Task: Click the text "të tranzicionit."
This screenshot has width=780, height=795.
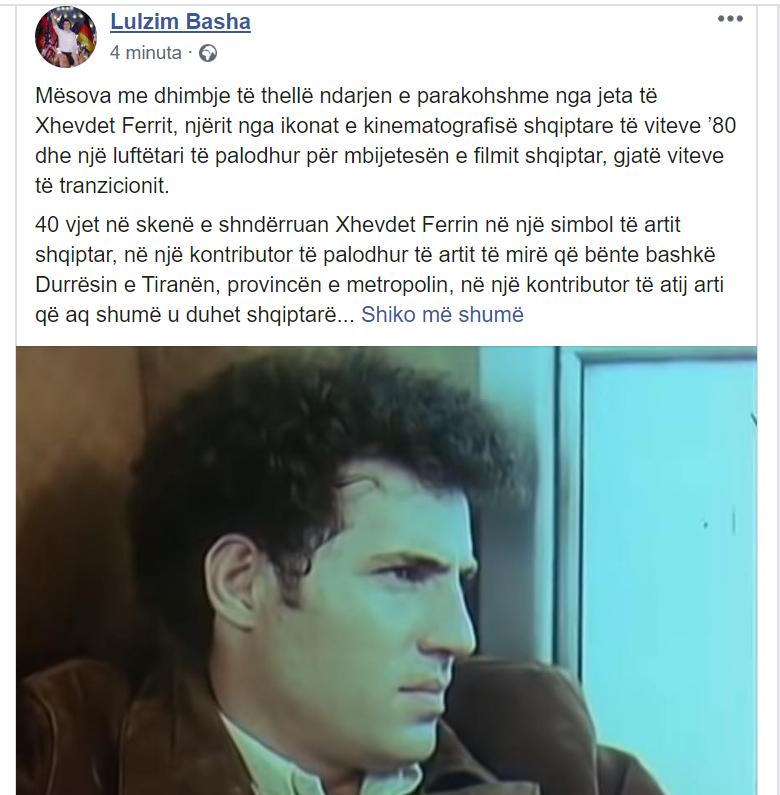Action: (x=102, y=186)
